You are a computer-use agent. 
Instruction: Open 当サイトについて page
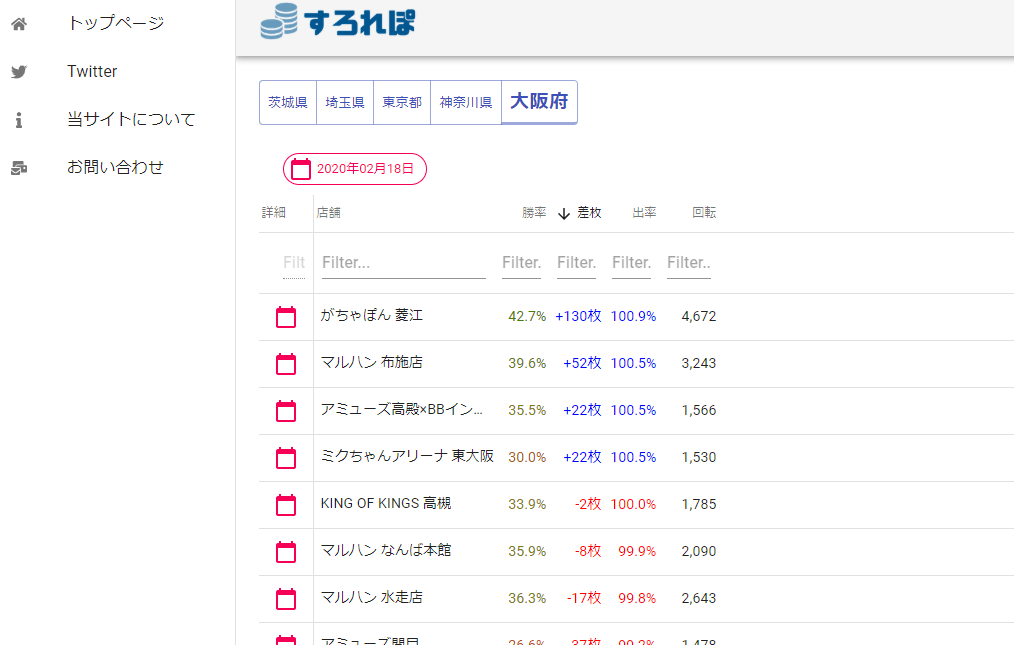(x=131, y=119)
